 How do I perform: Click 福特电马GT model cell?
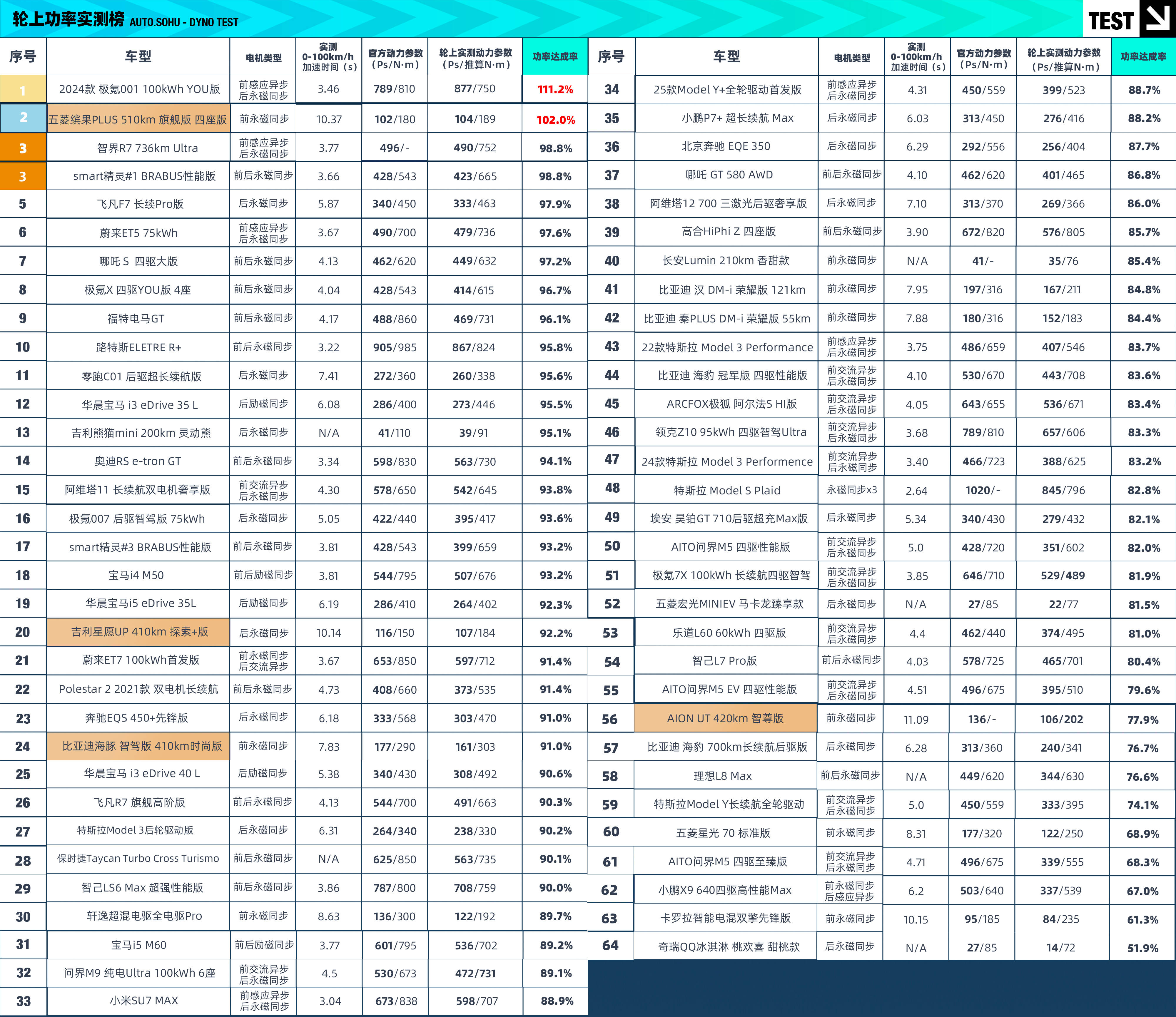click(x=138, y=318)
